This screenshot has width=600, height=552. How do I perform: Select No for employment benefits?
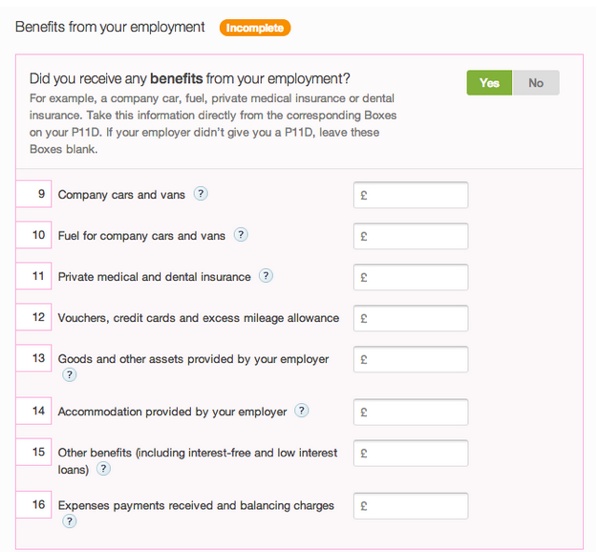536,83
